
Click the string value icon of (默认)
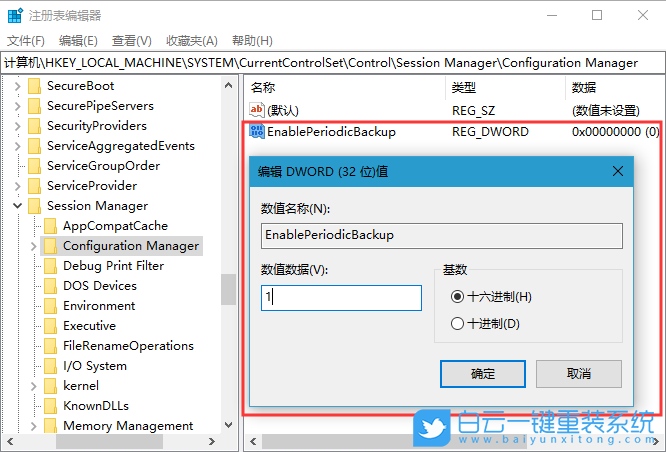coord(257,110)
